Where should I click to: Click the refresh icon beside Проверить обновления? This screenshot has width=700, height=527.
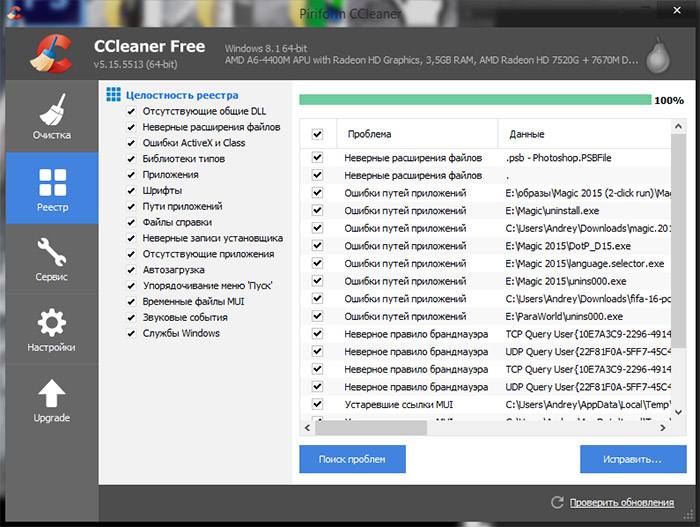click(557, 502)
